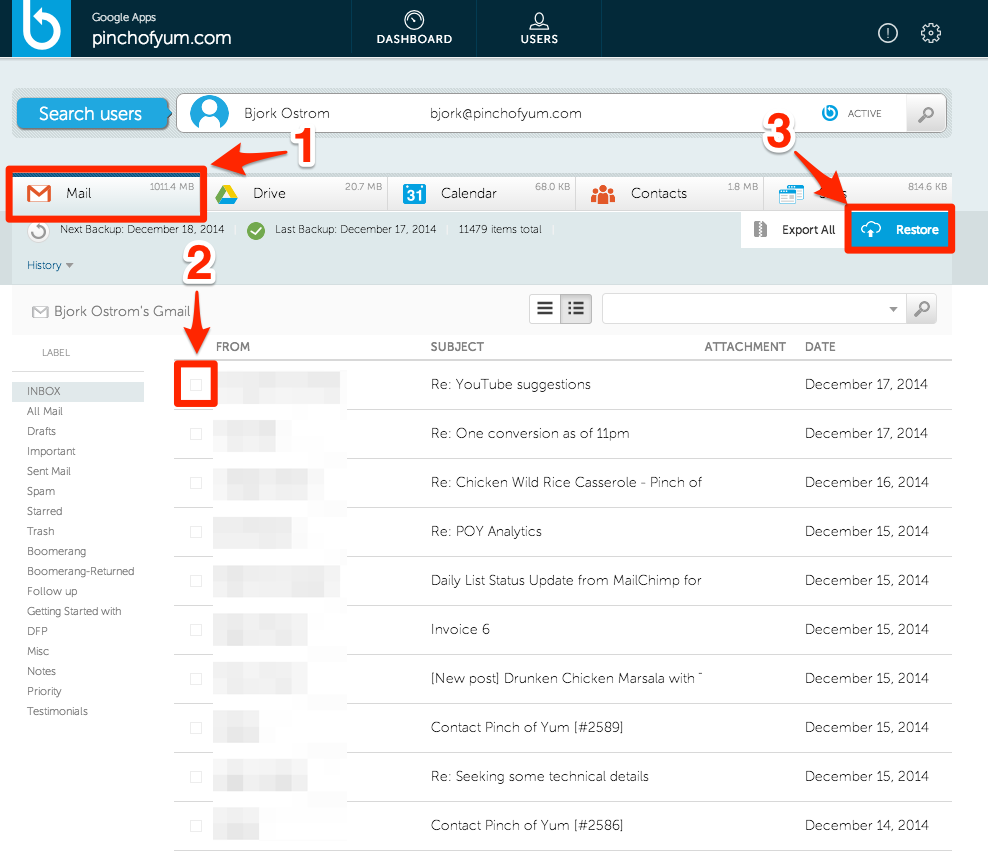Check the 'Re: POY Analytics' email checkbox
The image size is (988, 856).
(196, 532)
